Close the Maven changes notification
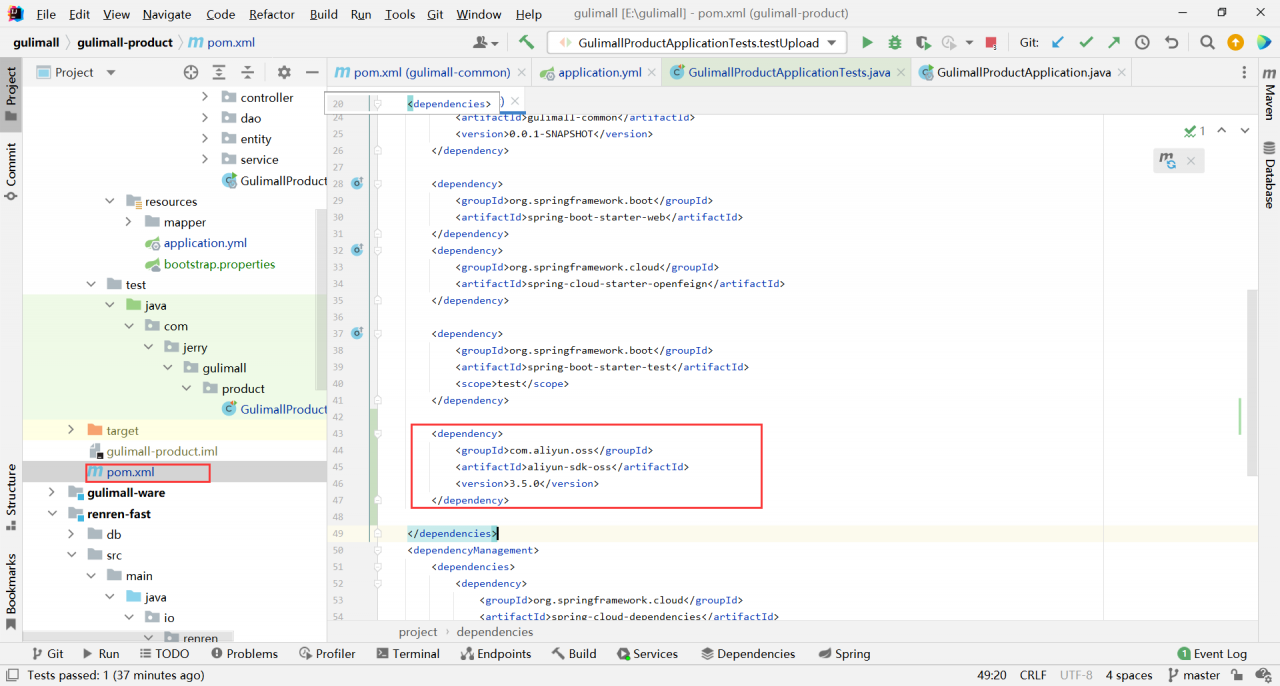The height and width of the screenshot is (686, 1280). point(1191,160)
